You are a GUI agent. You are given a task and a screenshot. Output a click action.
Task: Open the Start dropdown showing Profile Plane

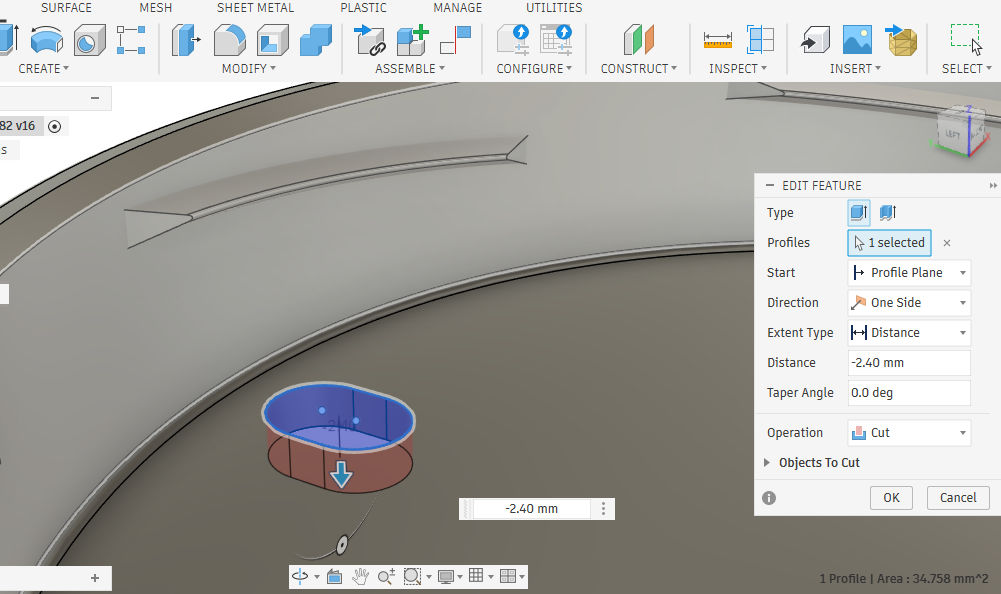[x=908, y=273]
